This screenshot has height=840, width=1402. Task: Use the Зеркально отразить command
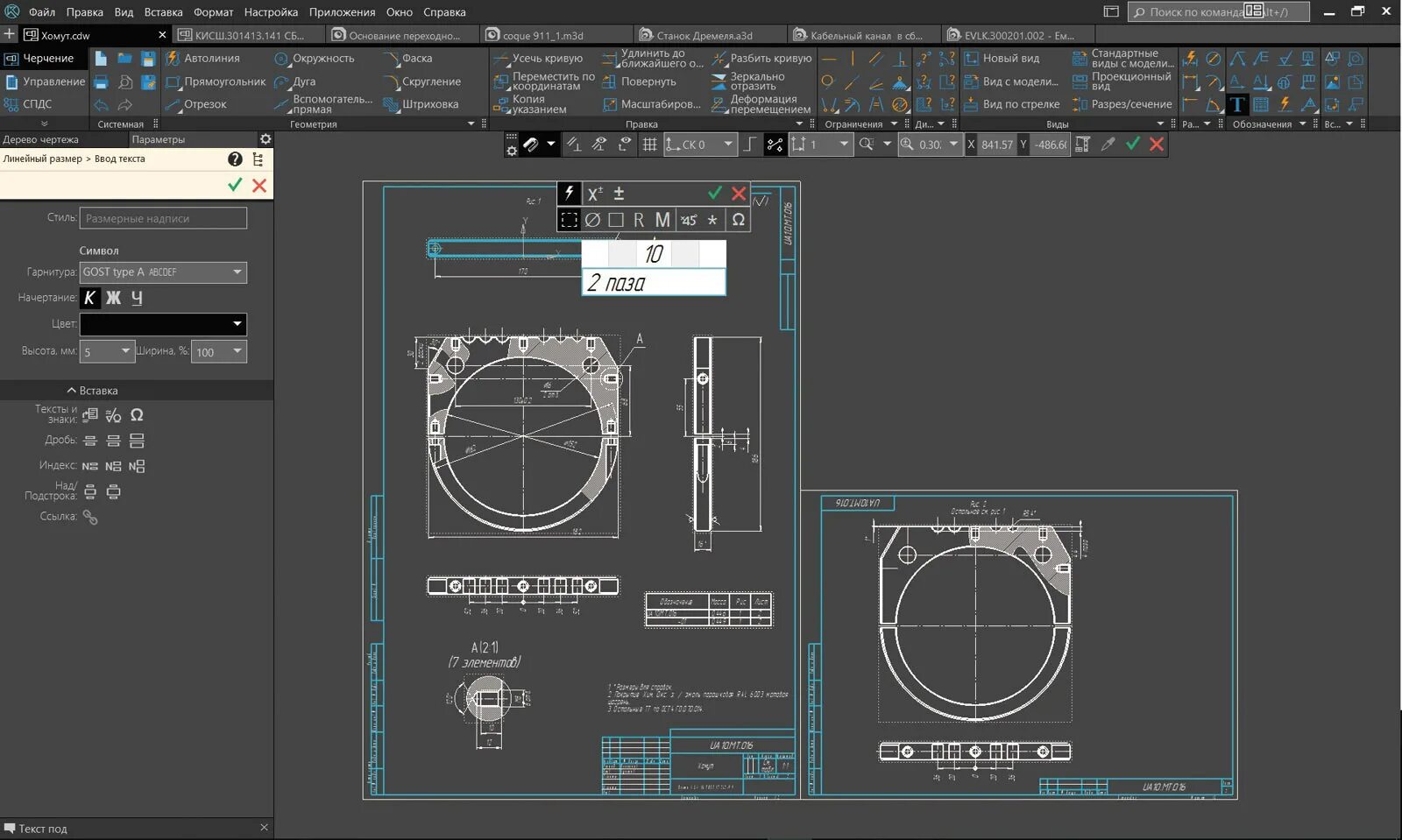point(748,81)
